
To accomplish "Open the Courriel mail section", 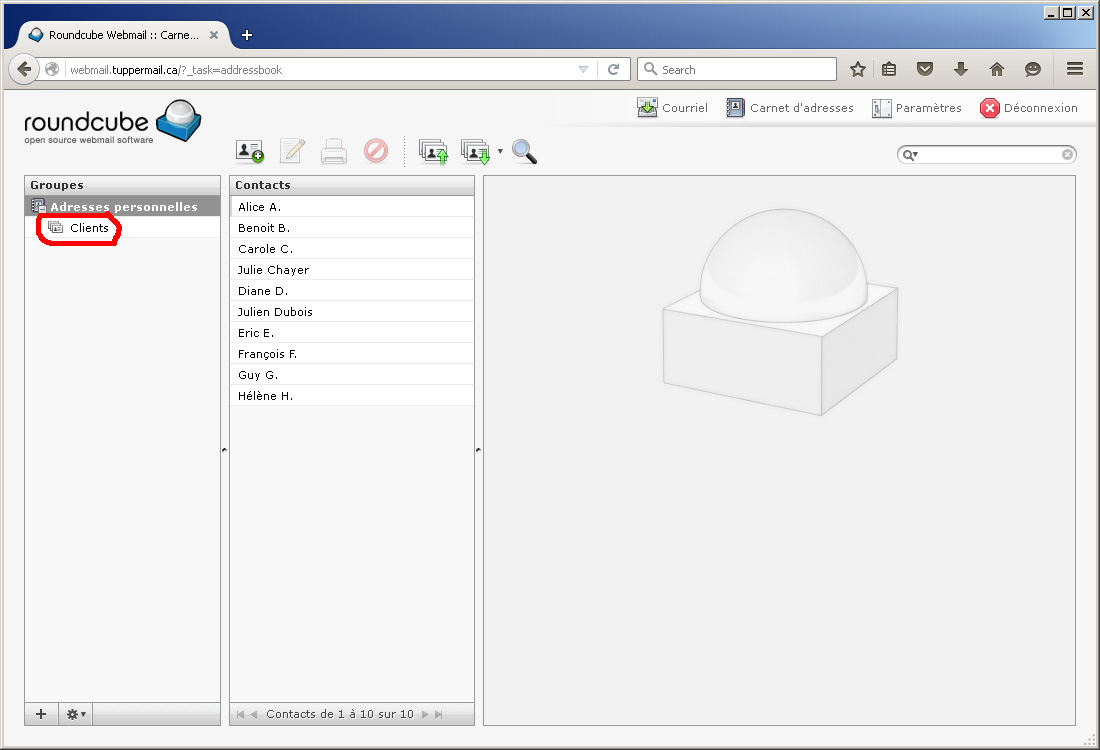I will tap(672, 108).
